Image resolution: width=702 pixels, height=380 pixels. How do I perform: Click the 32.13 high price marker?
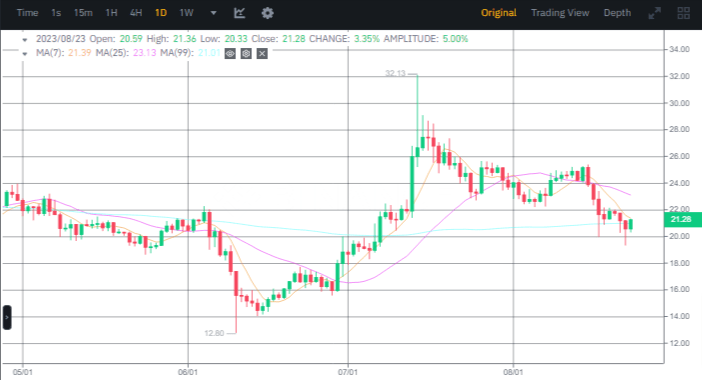[395, 73]
